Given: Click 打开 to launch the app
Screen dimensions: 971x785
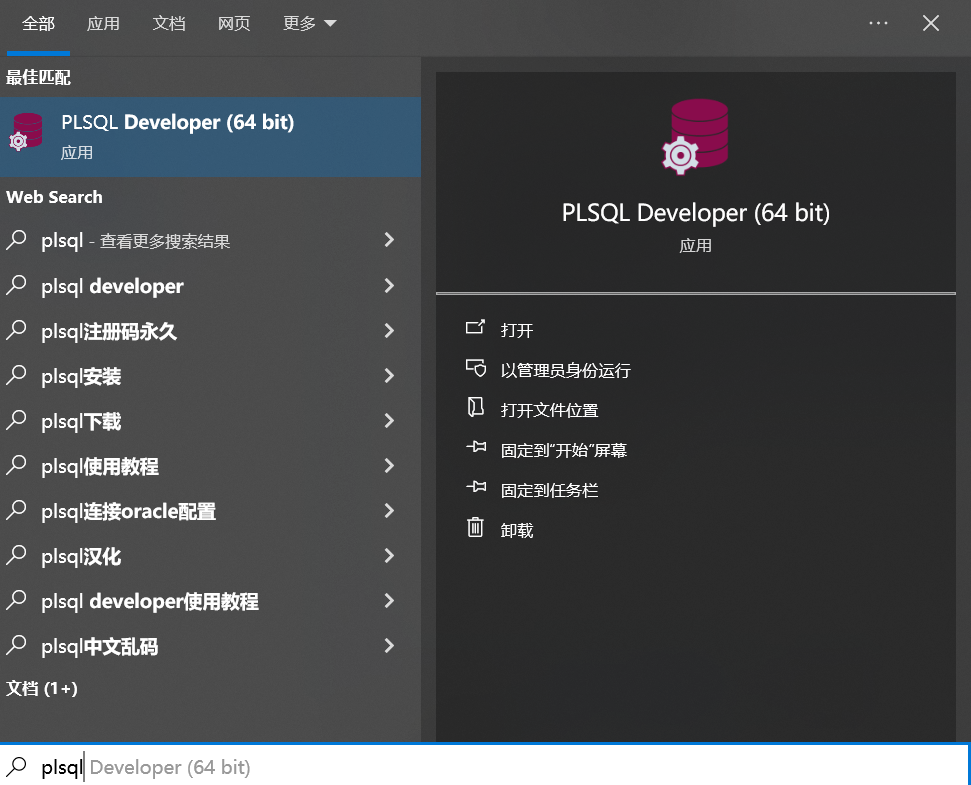Looking at the screenshot, I should (517, 330).
